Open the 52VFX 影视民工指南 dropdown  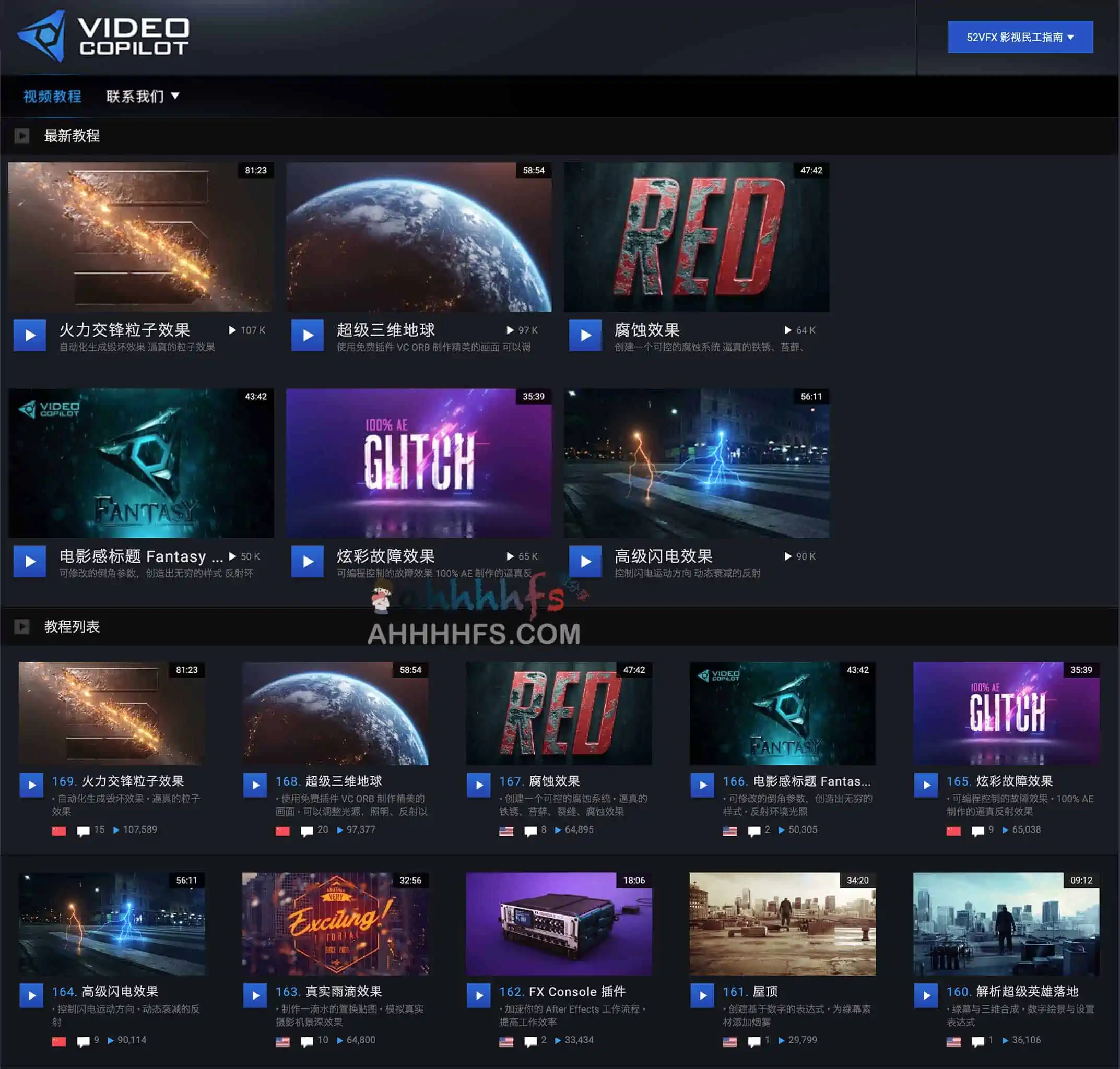pos(1020,37)
